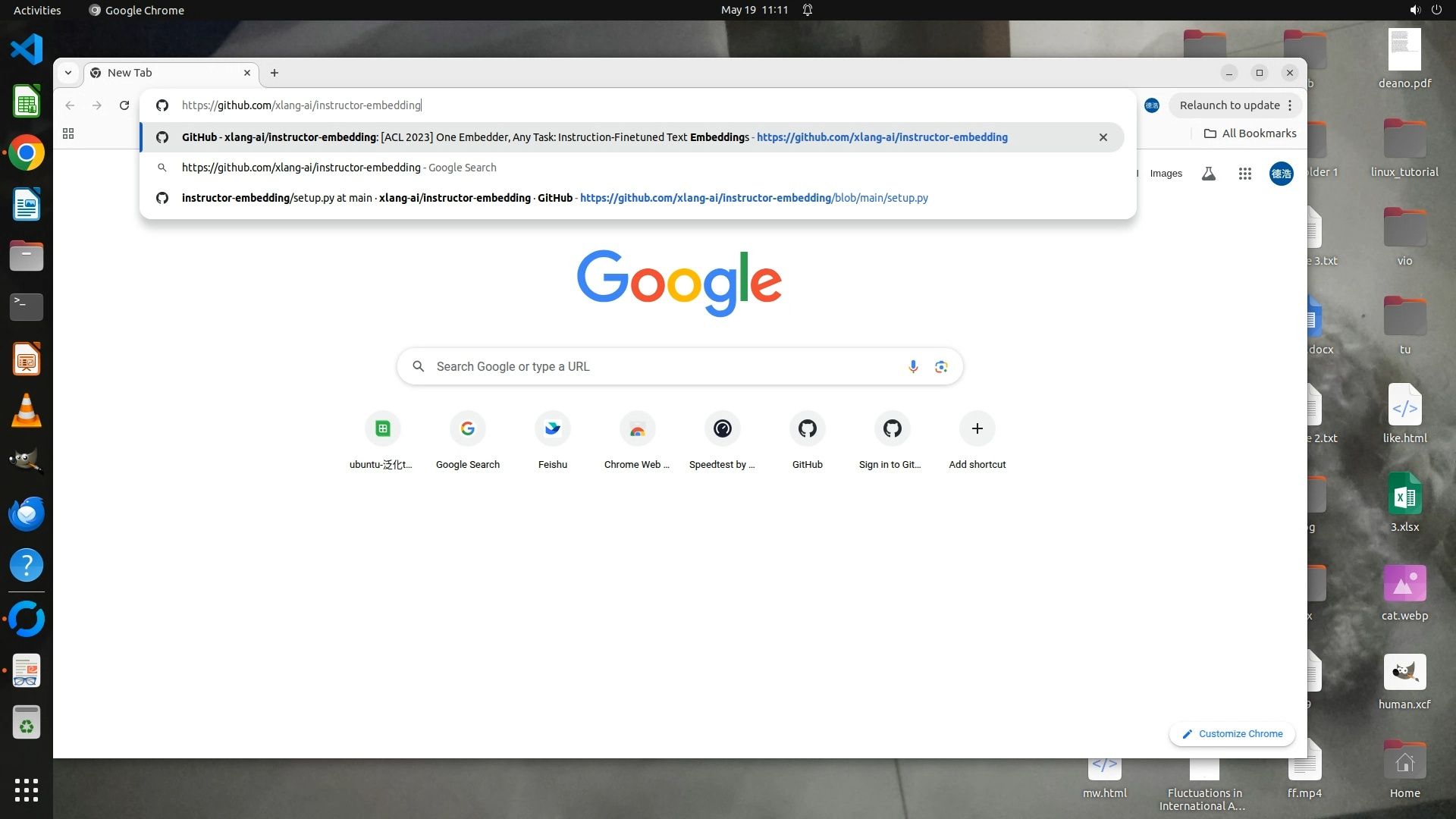This screenshot has width=1456, height=819.
Task: Remove the first GitHub suggestion with X
Action: pos(1103,137)
